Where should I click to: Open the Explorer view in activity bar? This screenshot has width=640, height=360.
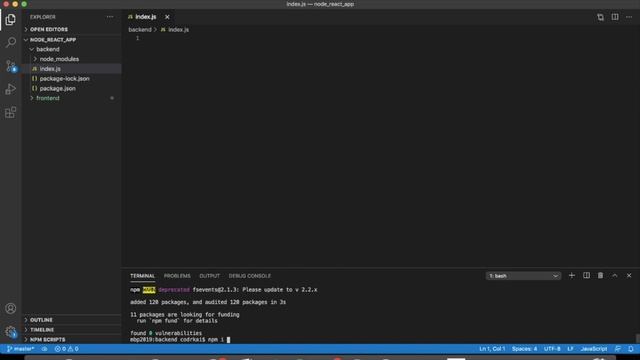[x=11, y=19]
